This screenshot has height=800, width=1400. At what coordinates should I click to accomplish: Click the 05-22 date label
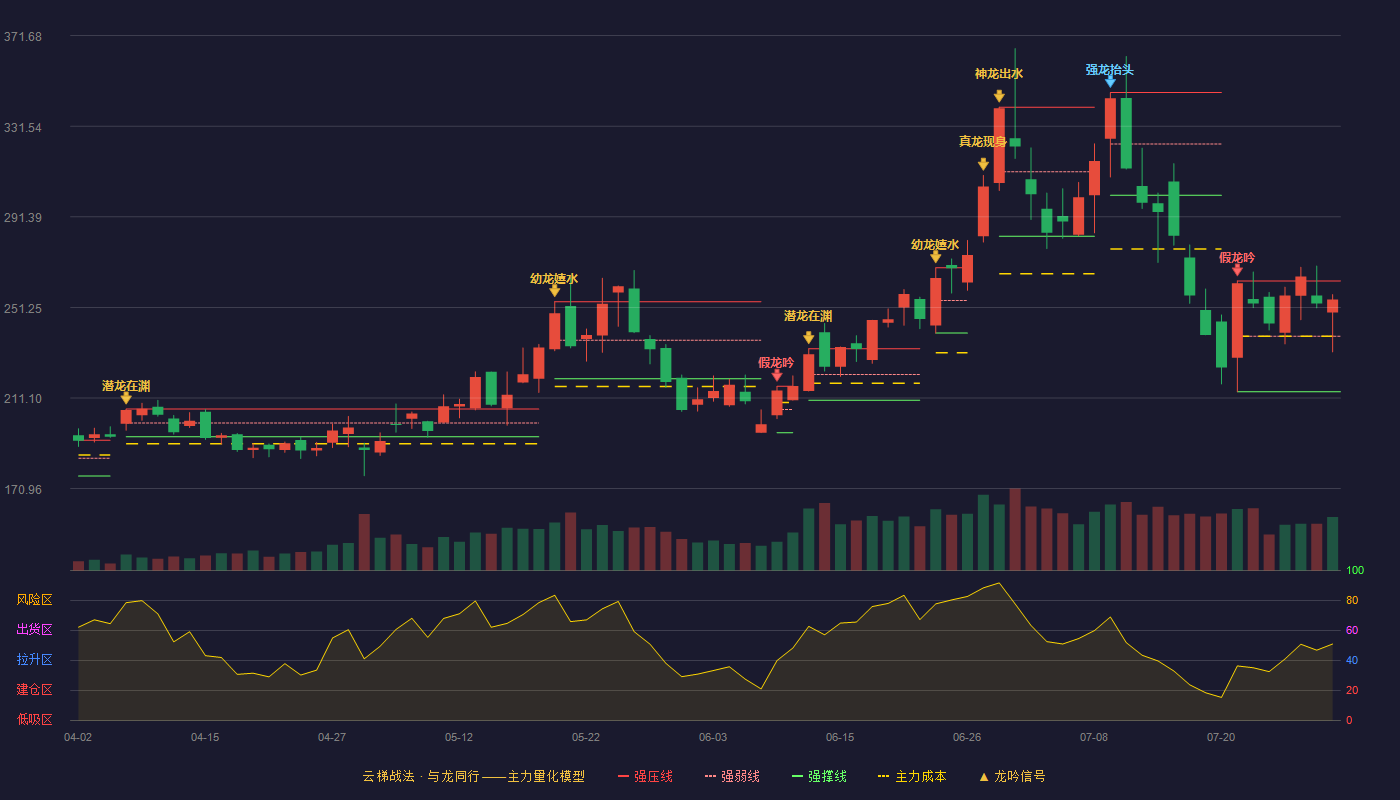point(586,737)
